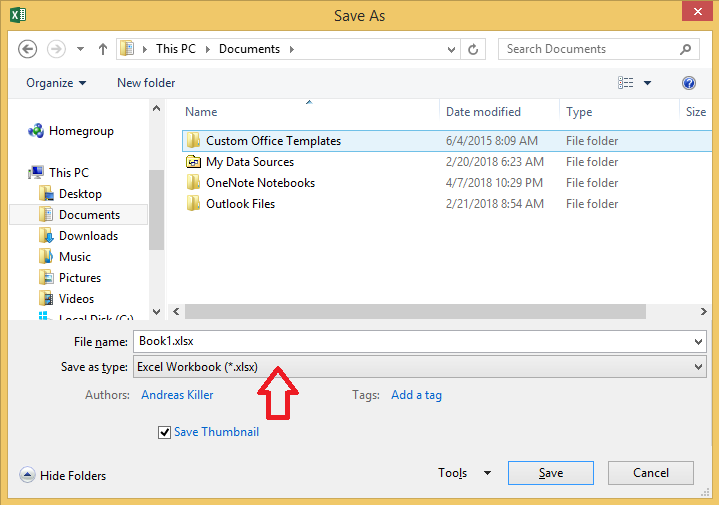The height and width of the screenshot is (505, 719).
Task: Click the Forward navigation arrow
Action: point(56,49)
